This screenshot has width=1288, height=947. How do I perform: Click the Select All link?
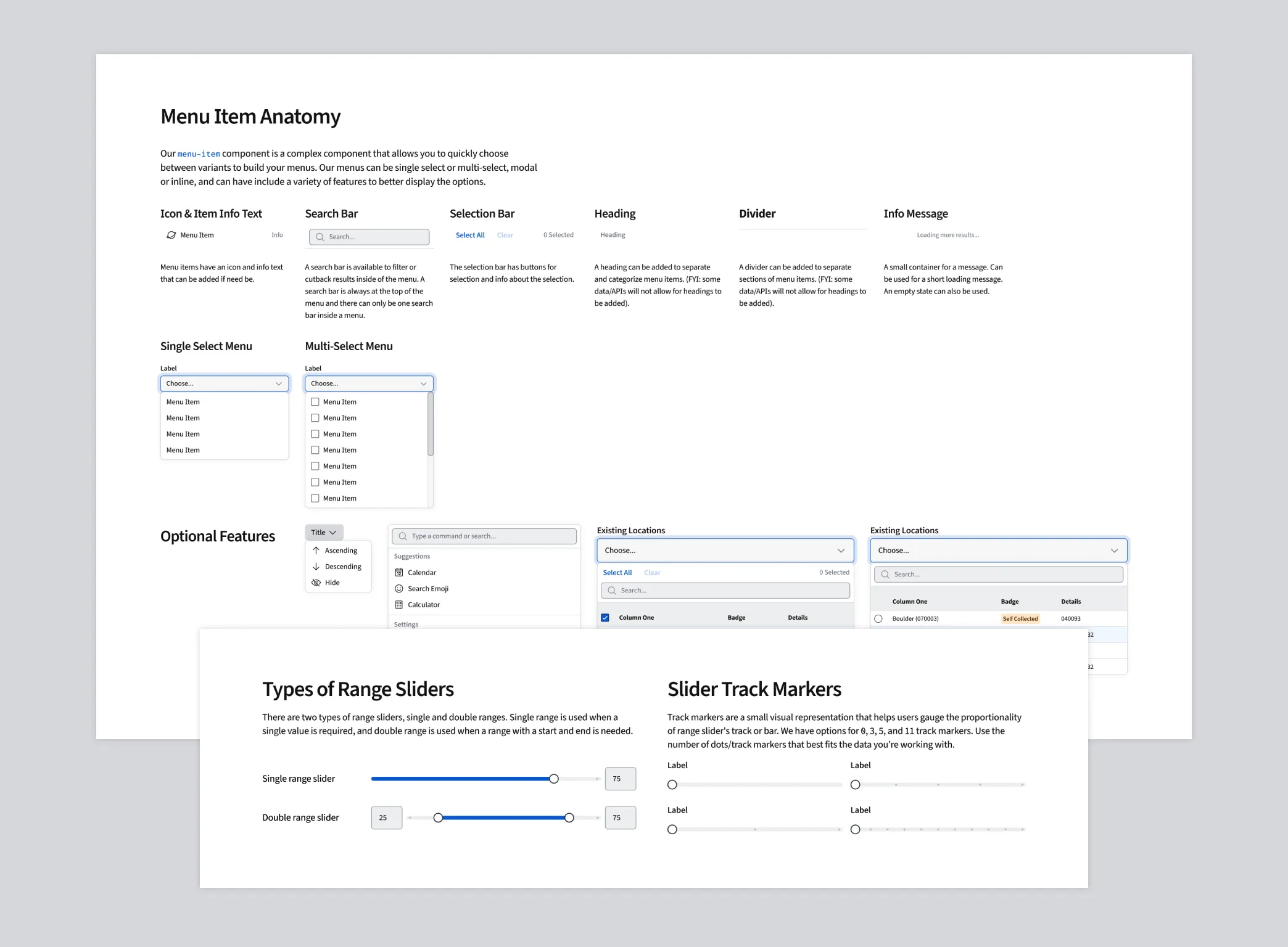pos(470,235)
